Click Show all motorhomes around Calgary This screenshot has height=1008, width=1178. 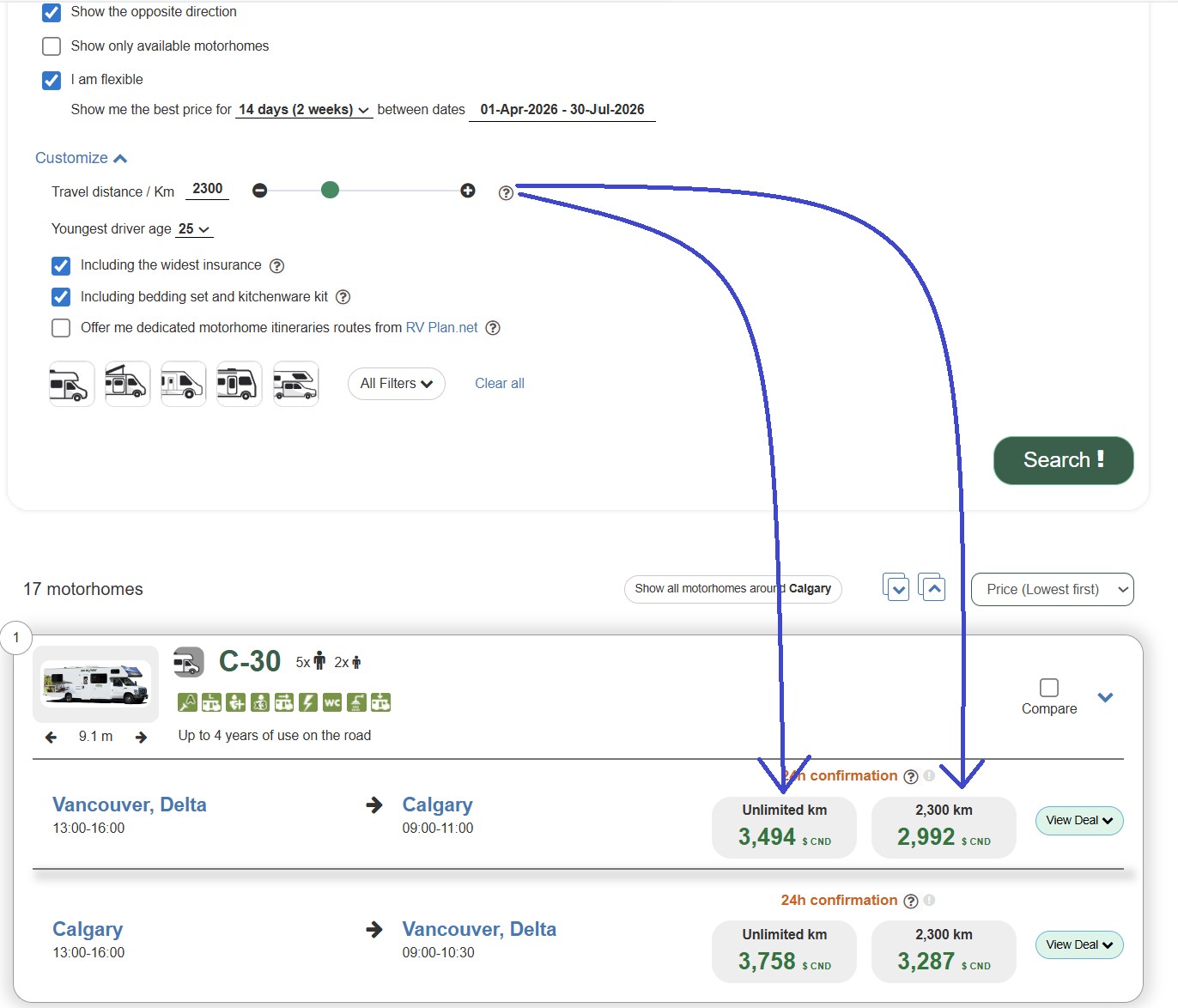[x=732, y=589]
